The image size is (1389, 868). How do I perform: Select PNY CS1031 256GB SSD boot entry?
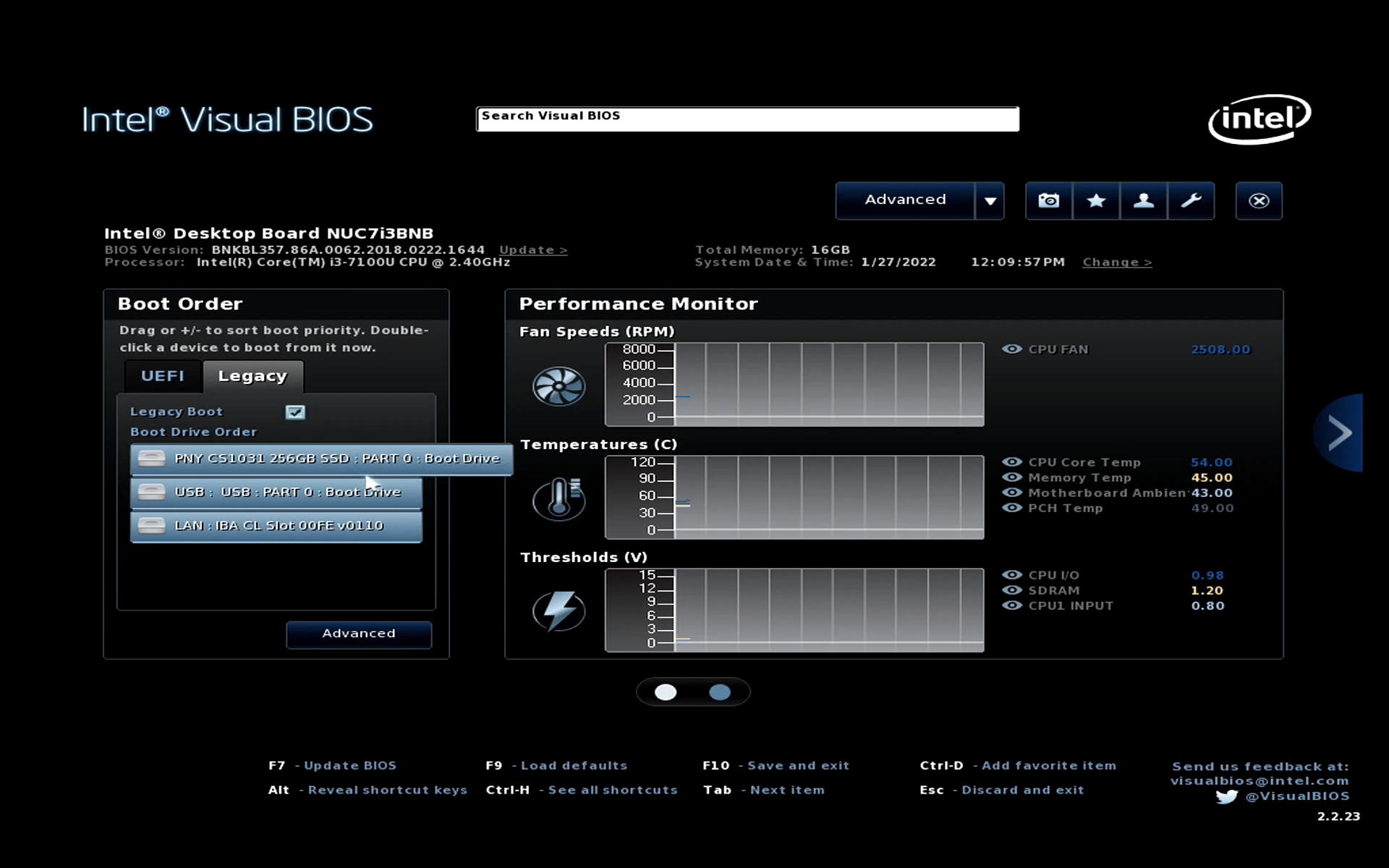click(x=321, y=459)
